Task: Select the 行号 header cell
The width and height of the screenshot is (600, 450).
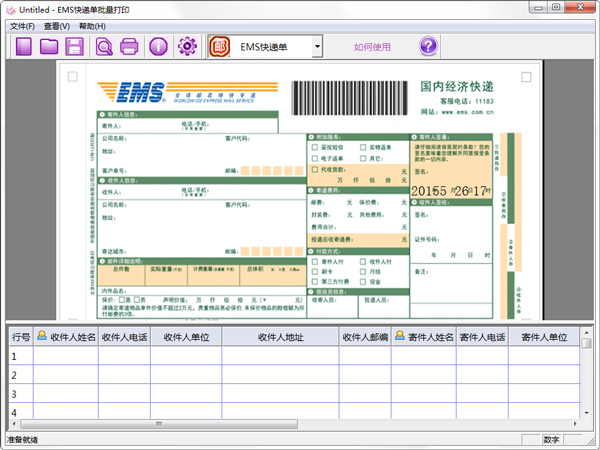Action: [x=21, y=337]
